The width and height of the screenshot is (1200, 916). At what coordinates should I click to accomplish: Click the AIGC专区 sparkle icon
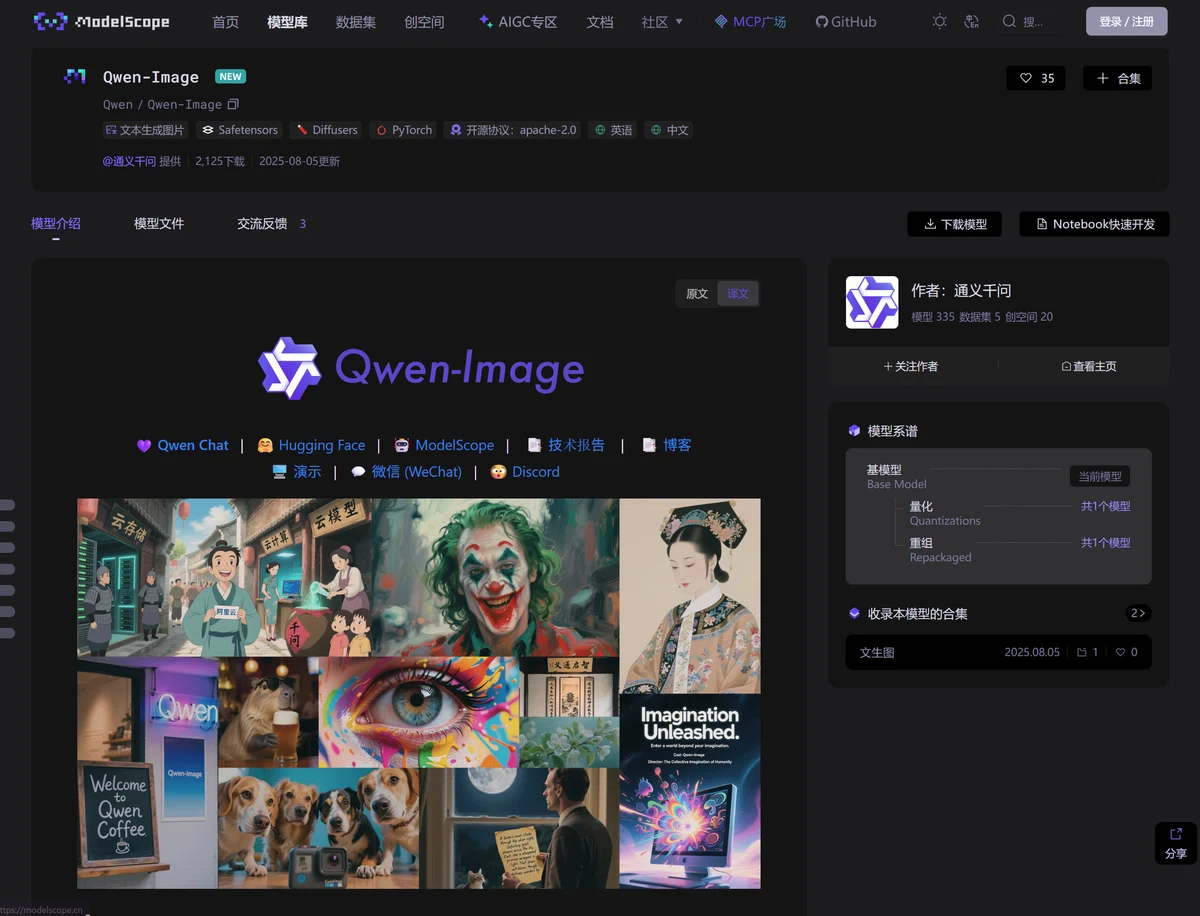pyautogui.click(x=486, y=21)
